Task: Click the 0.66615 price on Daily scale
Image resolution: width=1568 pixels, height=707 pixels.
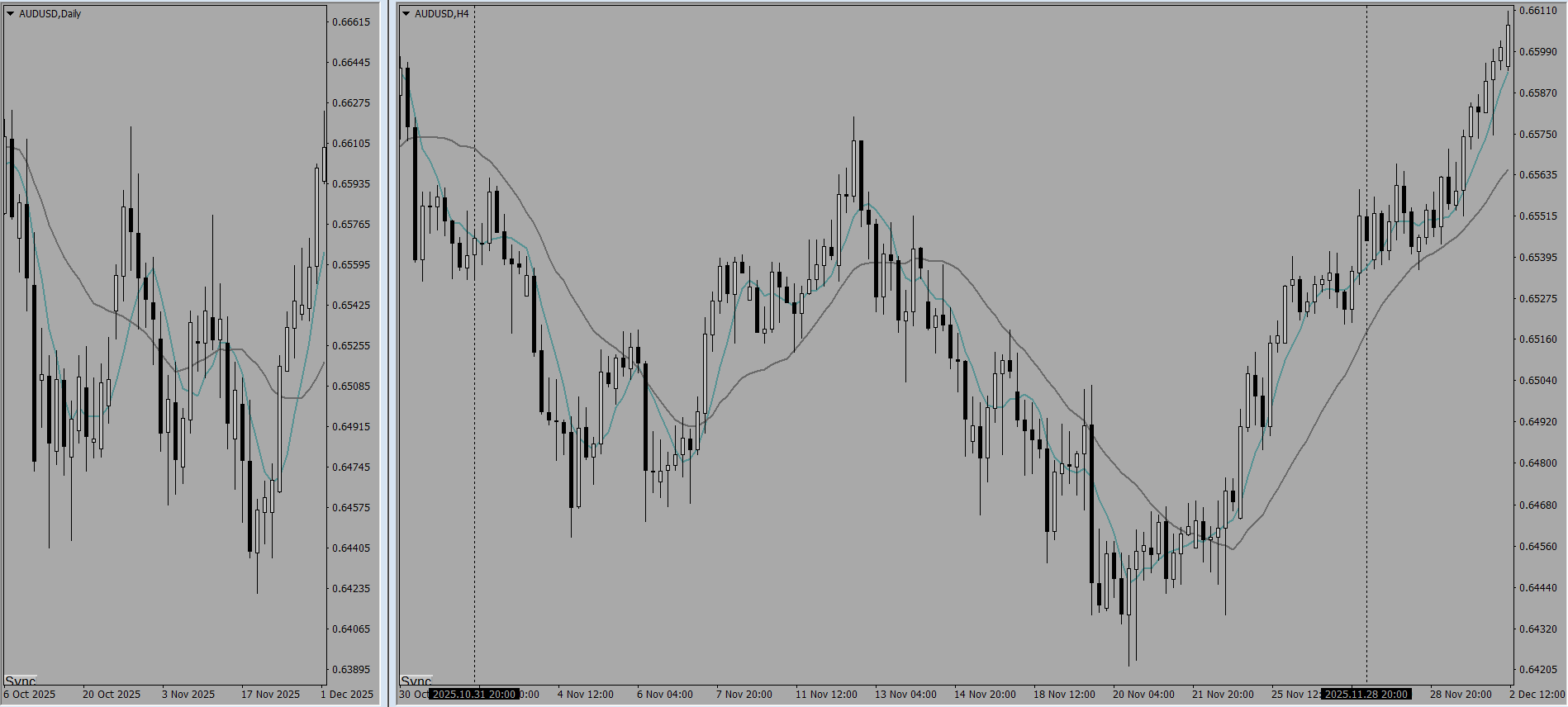Action: pyautogui.click(x=351, y=22)
